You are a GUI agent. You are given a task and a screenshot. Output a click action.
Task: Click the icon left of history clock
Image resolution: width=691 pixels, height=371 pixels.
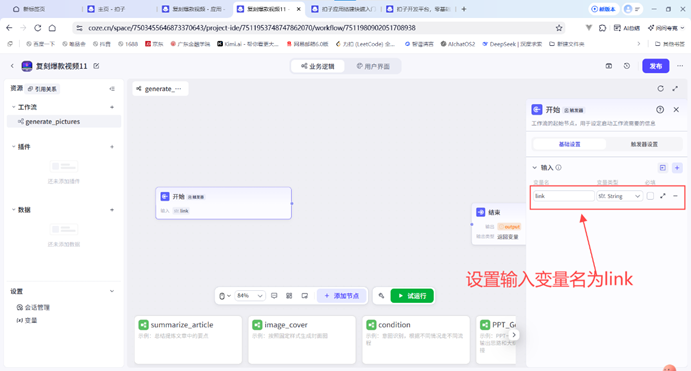[x=609, y=66]
